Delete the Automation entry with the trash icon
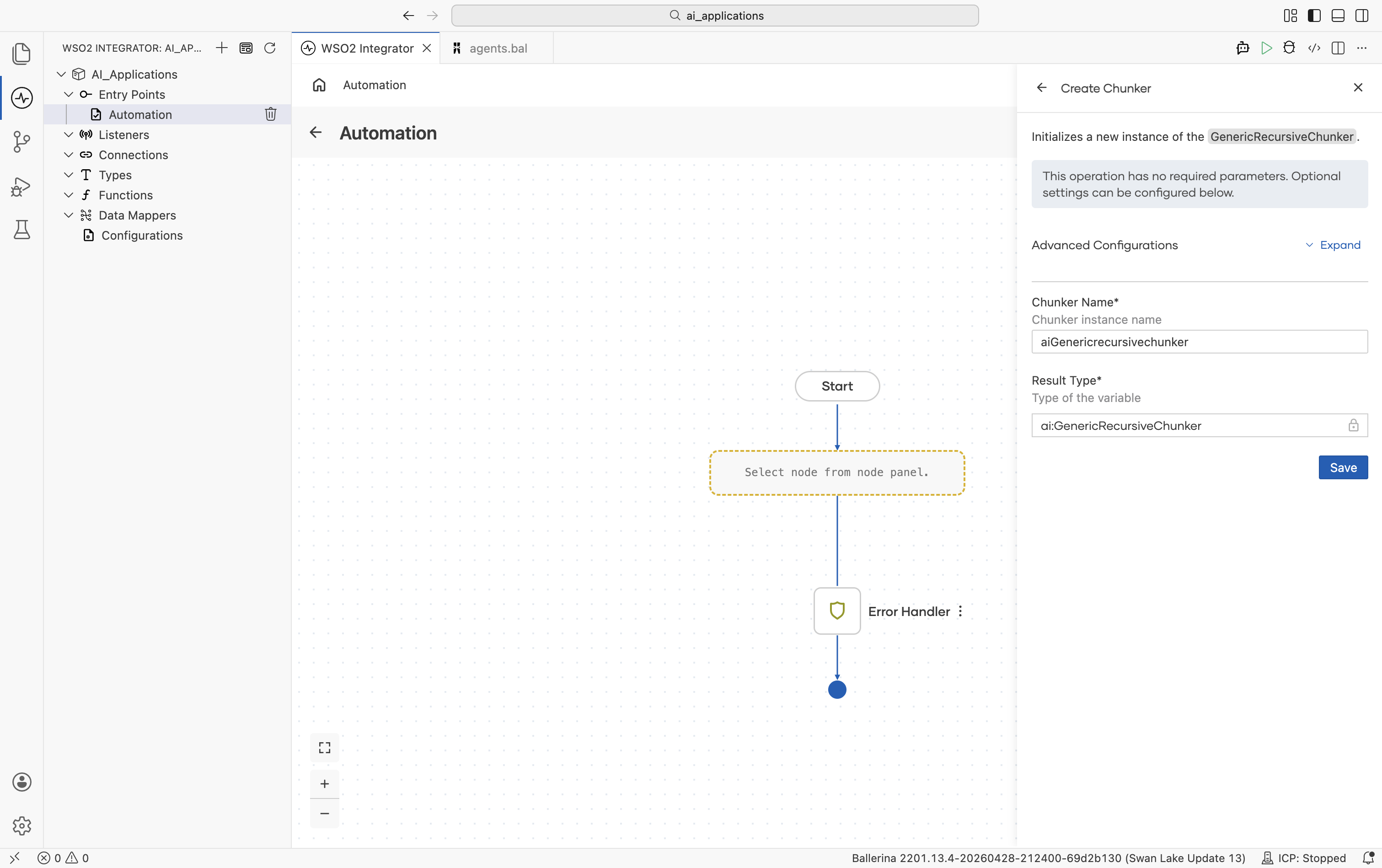Screen dimensions: 1382x868 pyautogui.click(x=271, y=114)
